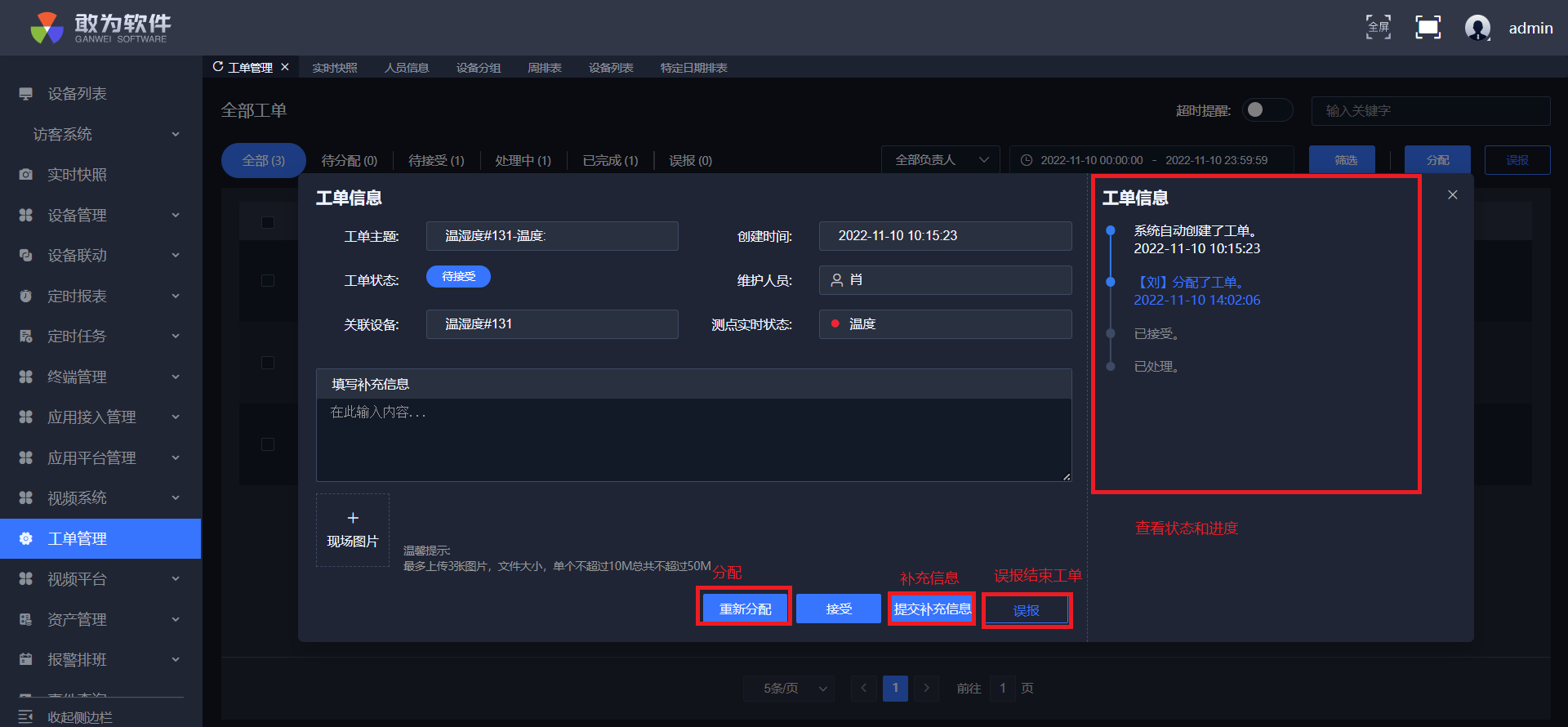Image resolution: width=1568 pixels, height=727 pixels.
Task: Switch to the 周排表 tab
Action: pyautogui.click(x=545, y=68)
